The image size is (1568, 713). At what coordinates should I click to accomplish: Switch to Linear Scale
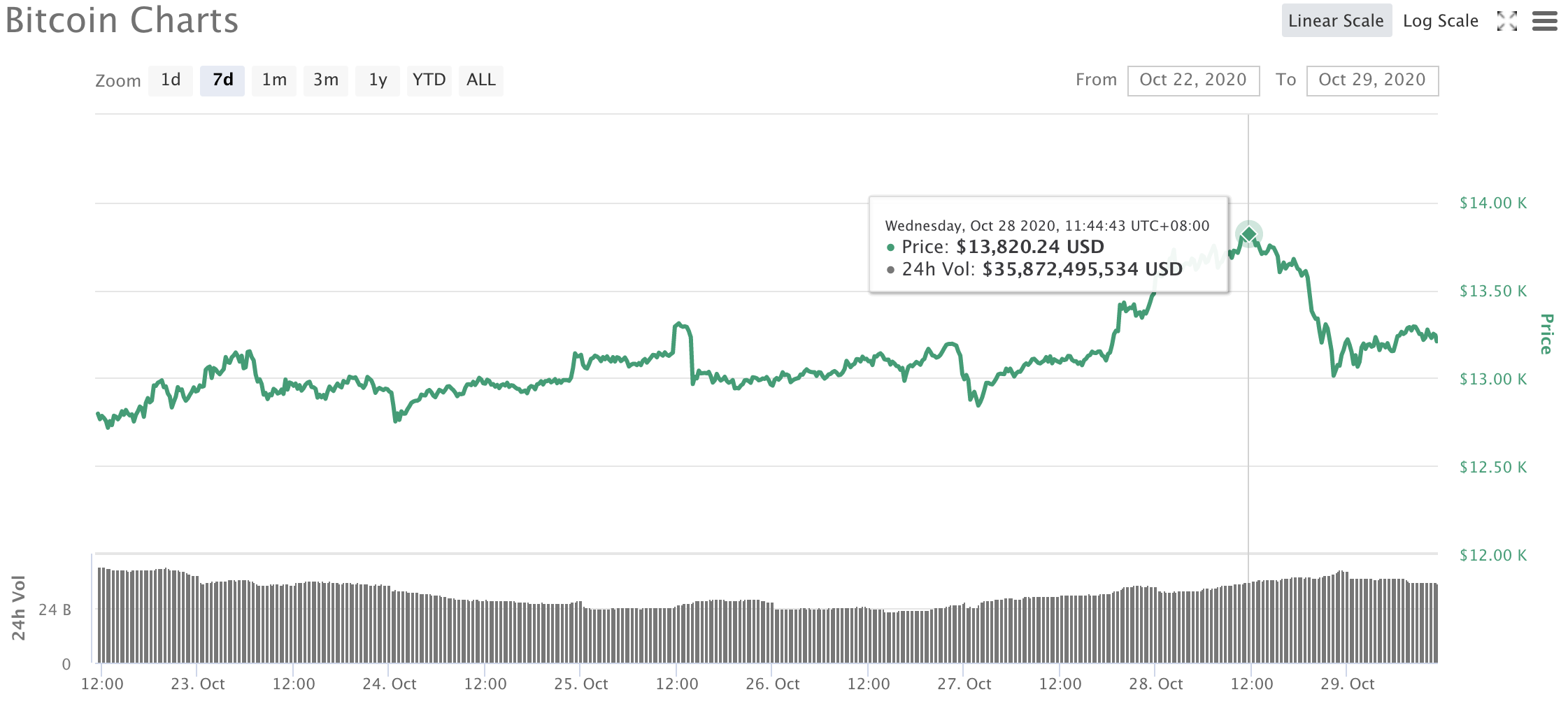[1337, 20]
